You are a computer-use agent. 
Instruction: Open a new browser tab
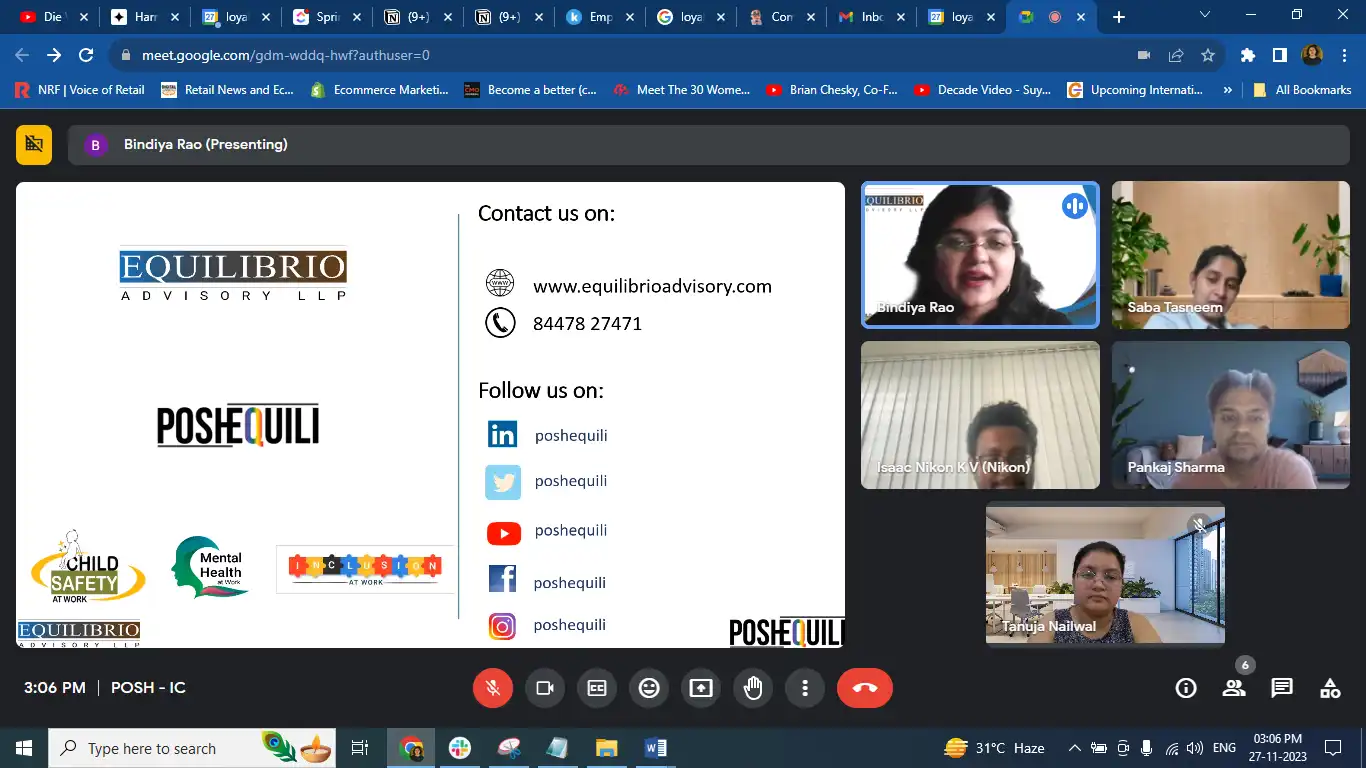(1119, 17)
